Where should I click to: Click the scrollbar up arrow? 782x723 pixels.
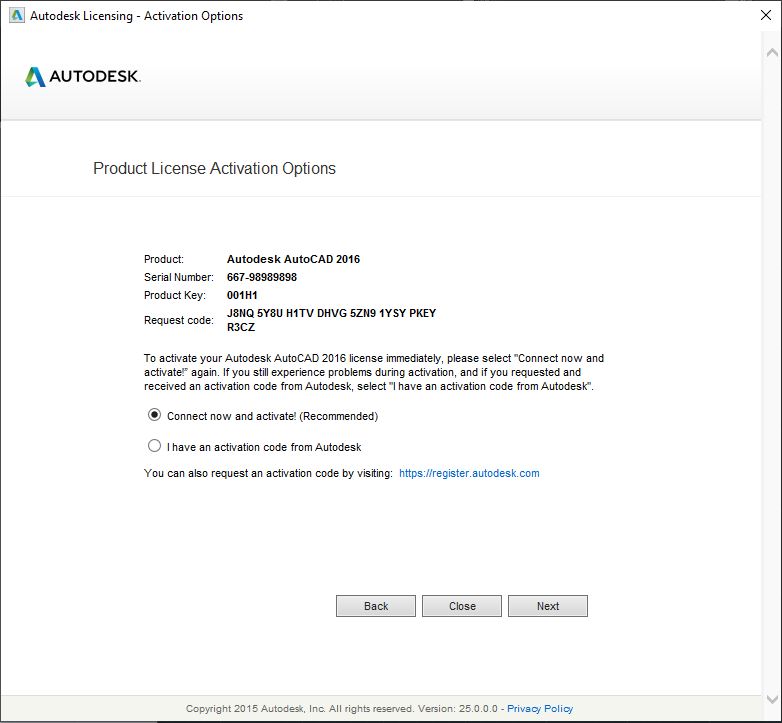coord(772,52)
